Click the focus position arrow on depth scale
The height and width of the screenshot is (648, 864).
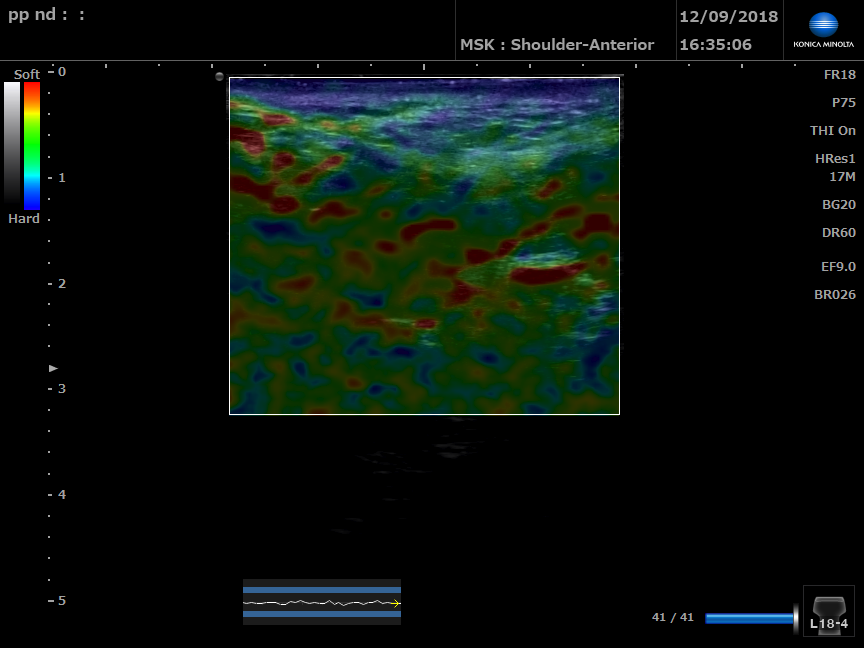point(54,369)
